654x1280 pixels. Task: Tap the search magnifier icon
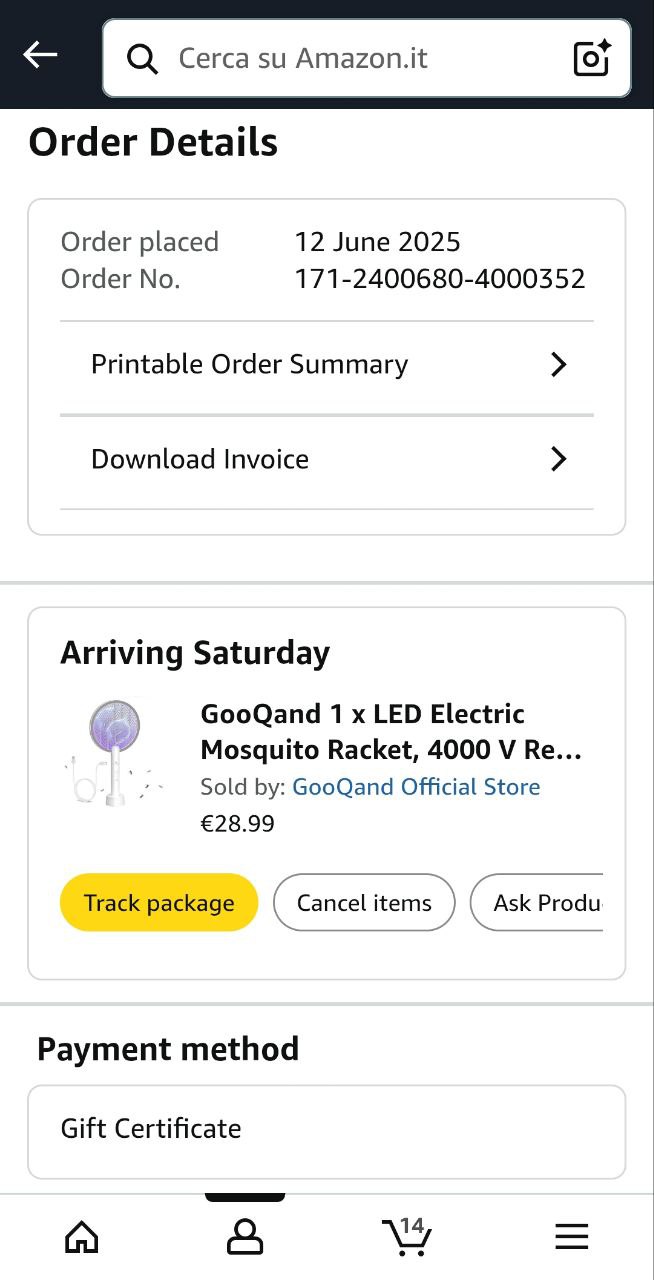[143, 59]
